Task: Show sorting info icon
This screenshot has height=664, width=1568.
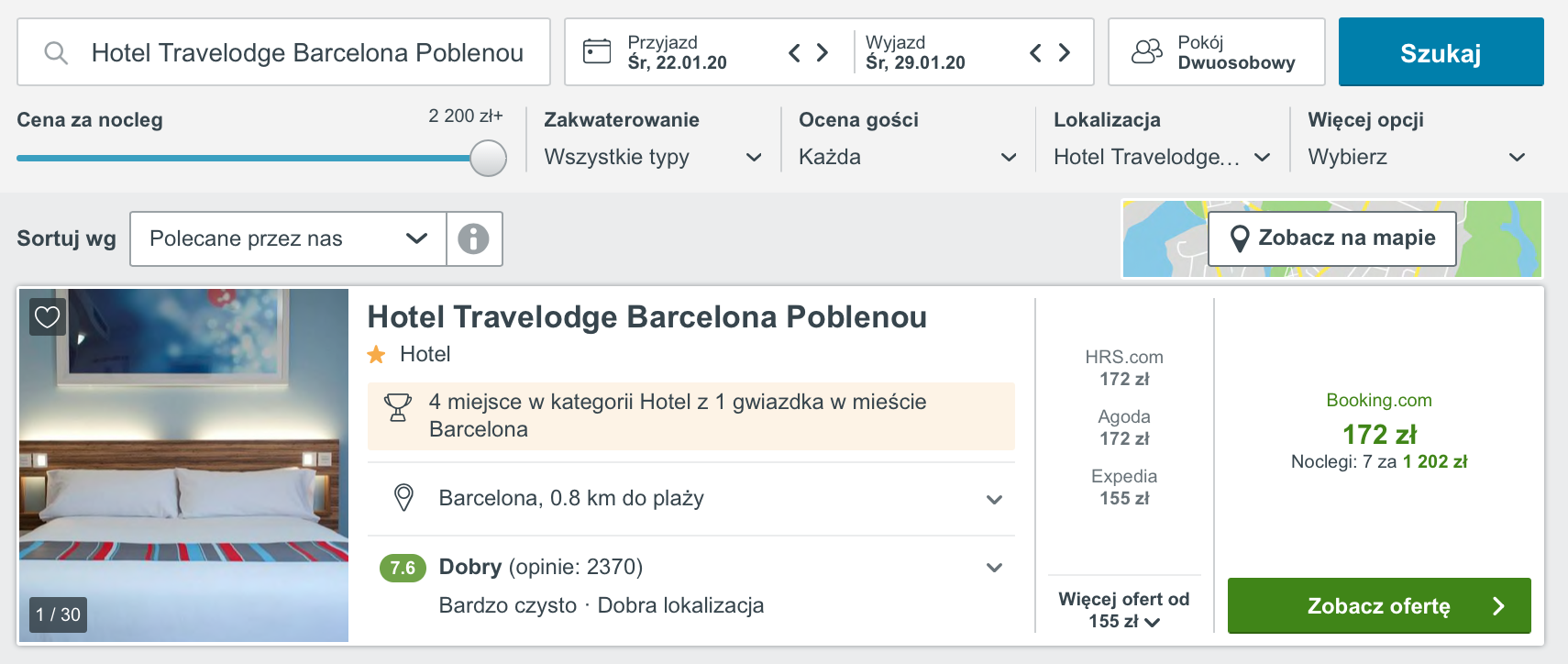Action: tap(473, 238)
